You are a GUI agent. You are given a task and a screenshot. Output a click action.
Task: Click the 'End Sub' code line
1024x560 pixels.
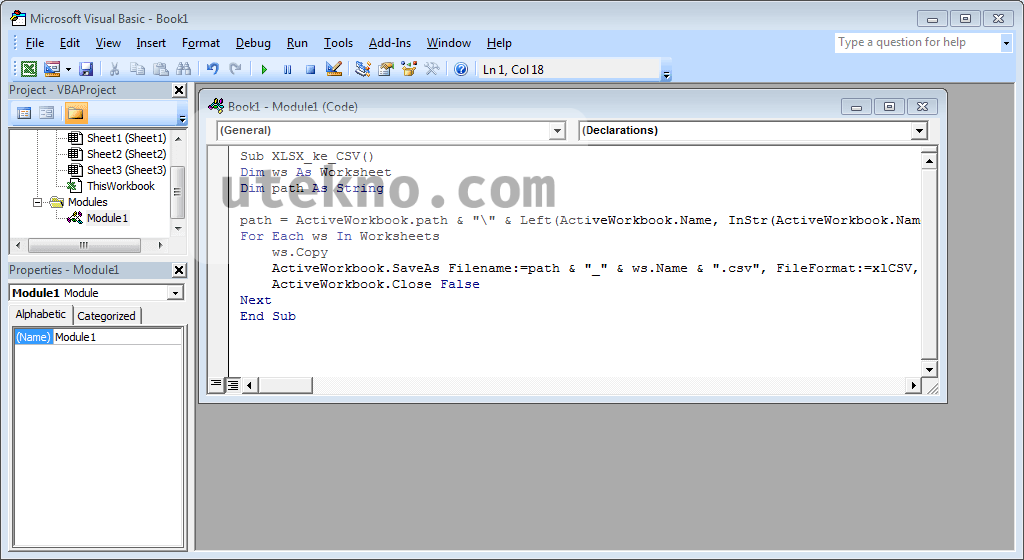coord(268,316)
